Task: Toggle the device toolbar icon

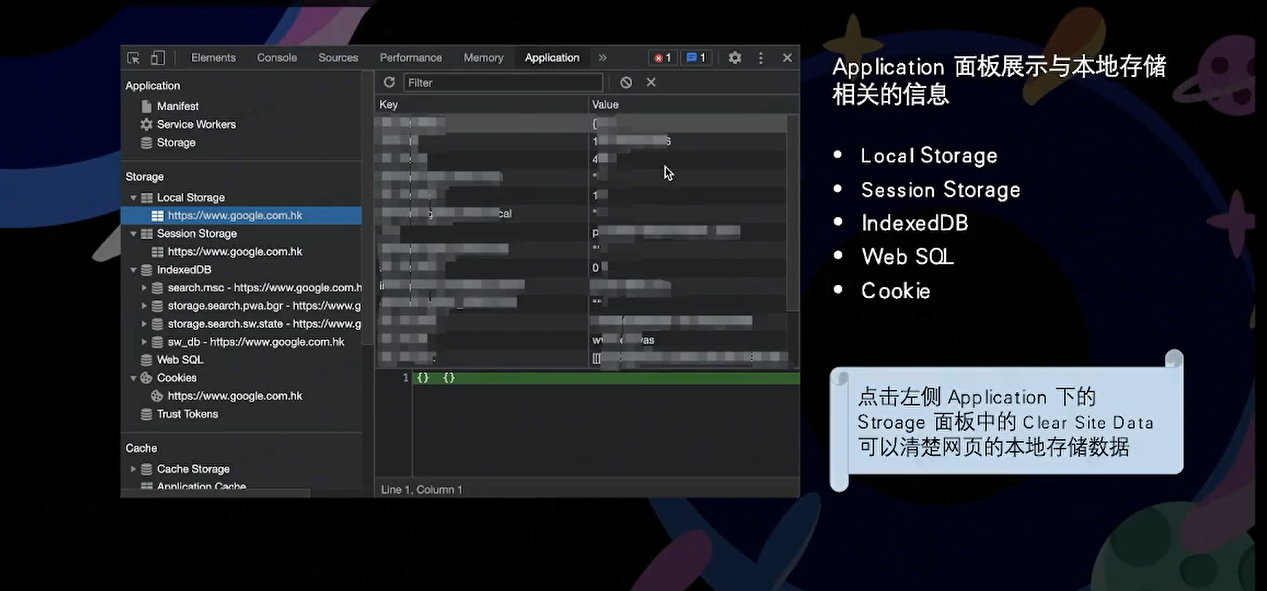Action: click(158, 58)
